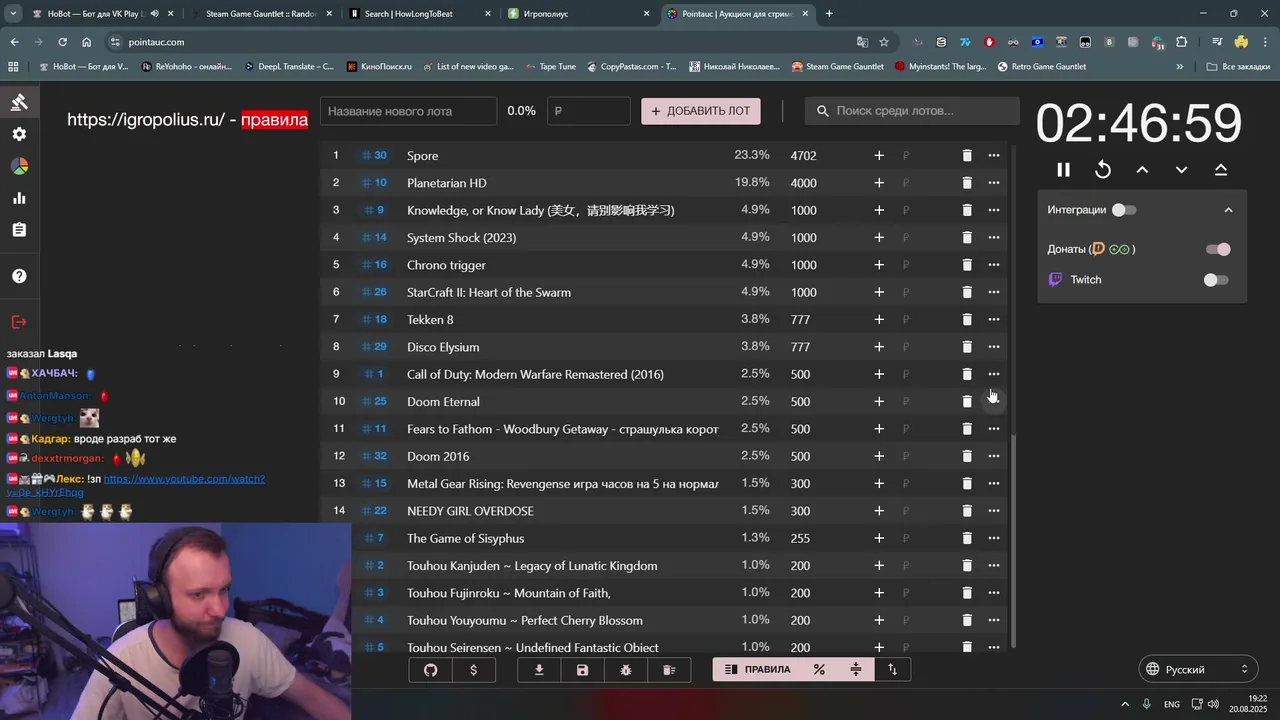Switch to the Игрополиус tab
Viewport: 1280px width, 720px height.
tap(578, 14)
